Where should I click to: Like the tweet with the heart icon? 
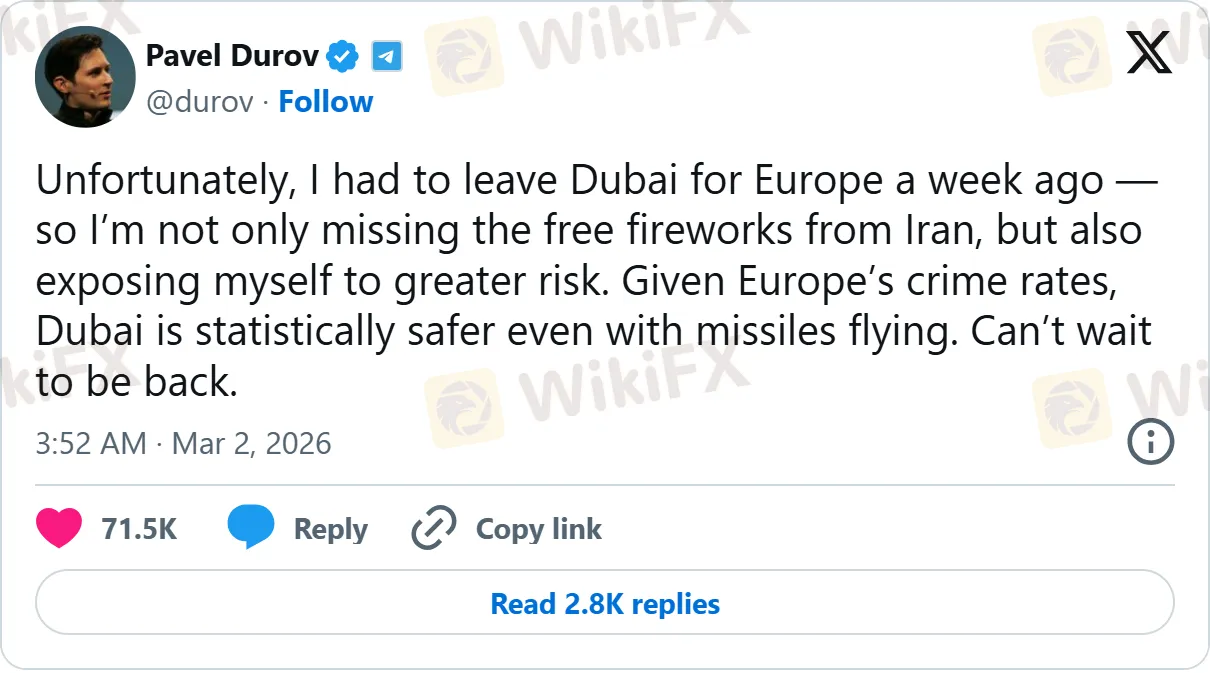click(59, 528)
